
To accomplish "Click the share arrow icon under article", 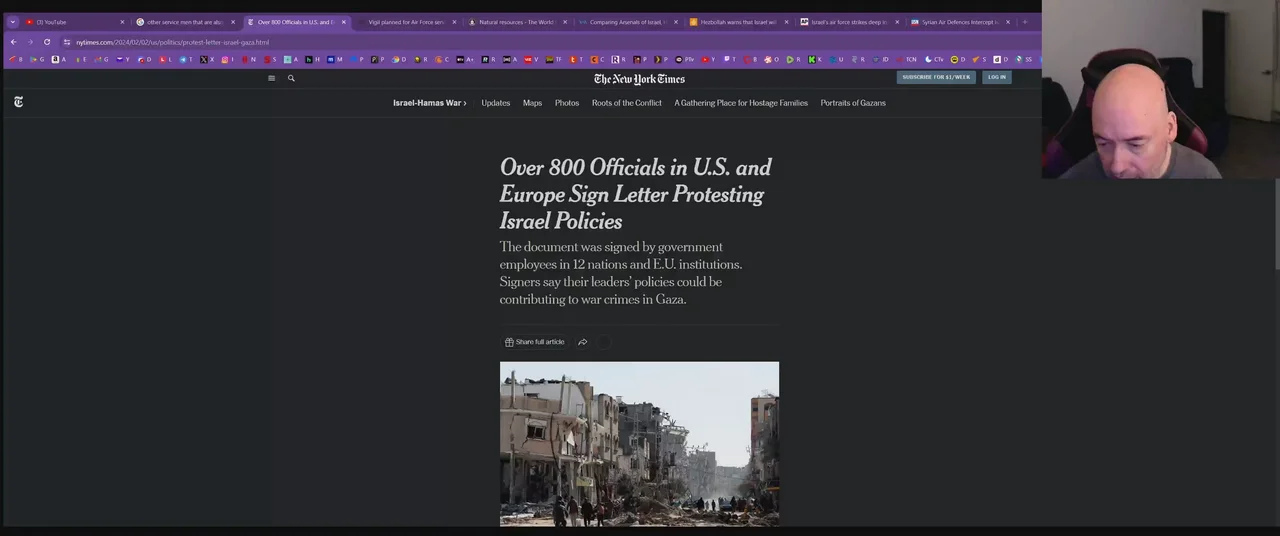I will (x=583, y=342).
